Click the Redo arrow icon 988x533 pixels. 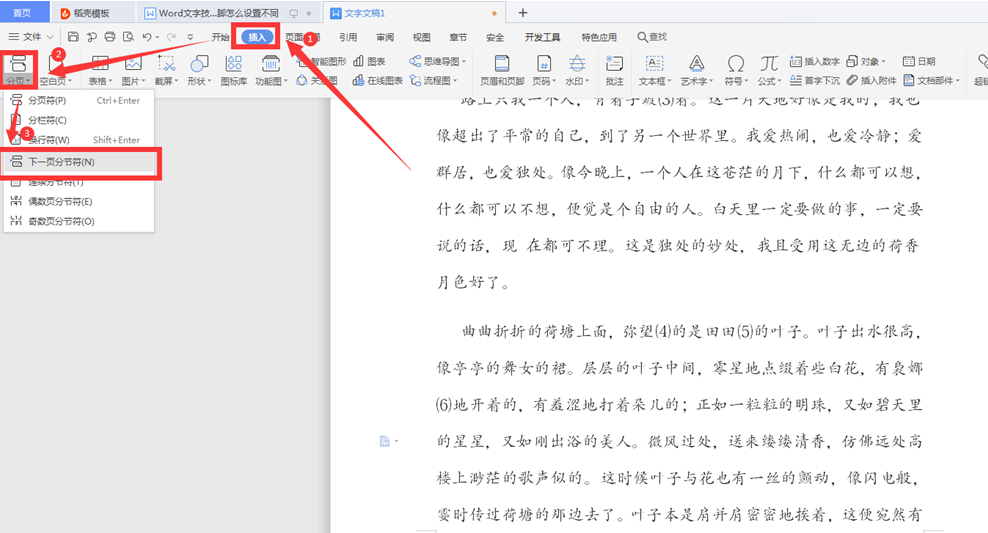[x=171, y=37]
